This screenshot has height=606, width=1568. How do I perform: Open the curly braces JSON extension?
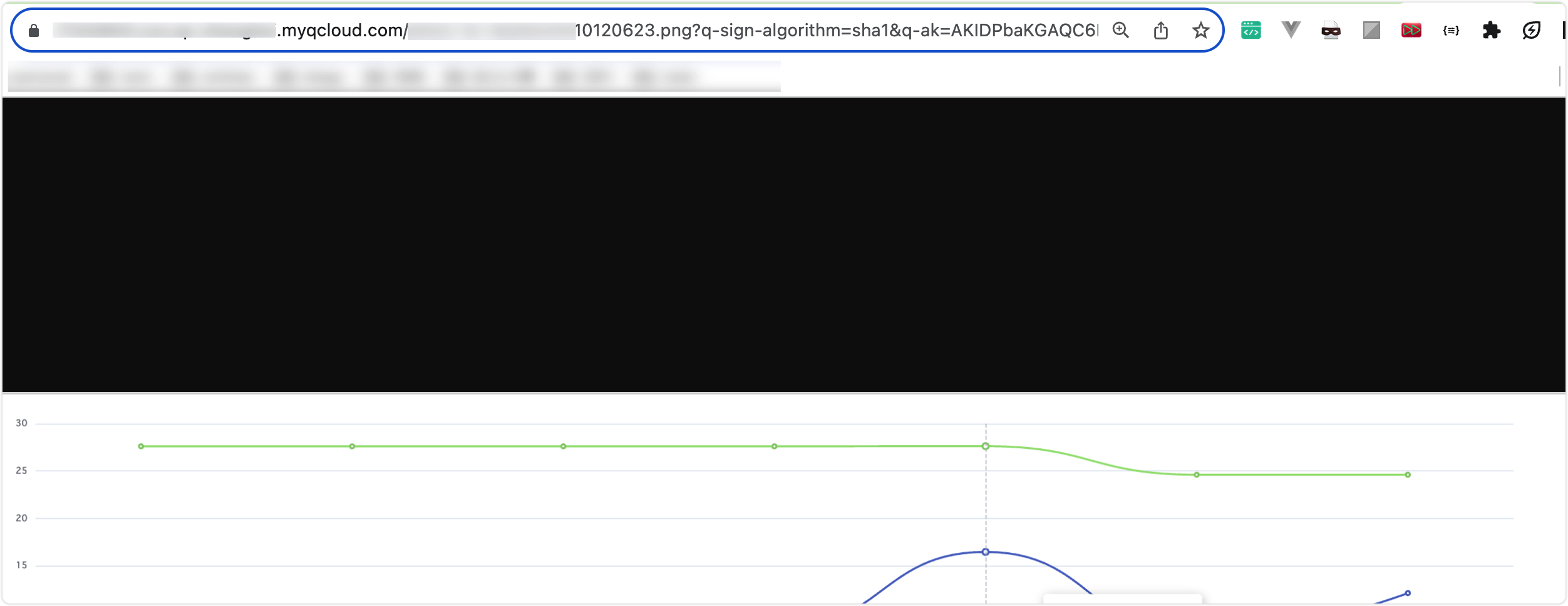(x=1451, y=30)
